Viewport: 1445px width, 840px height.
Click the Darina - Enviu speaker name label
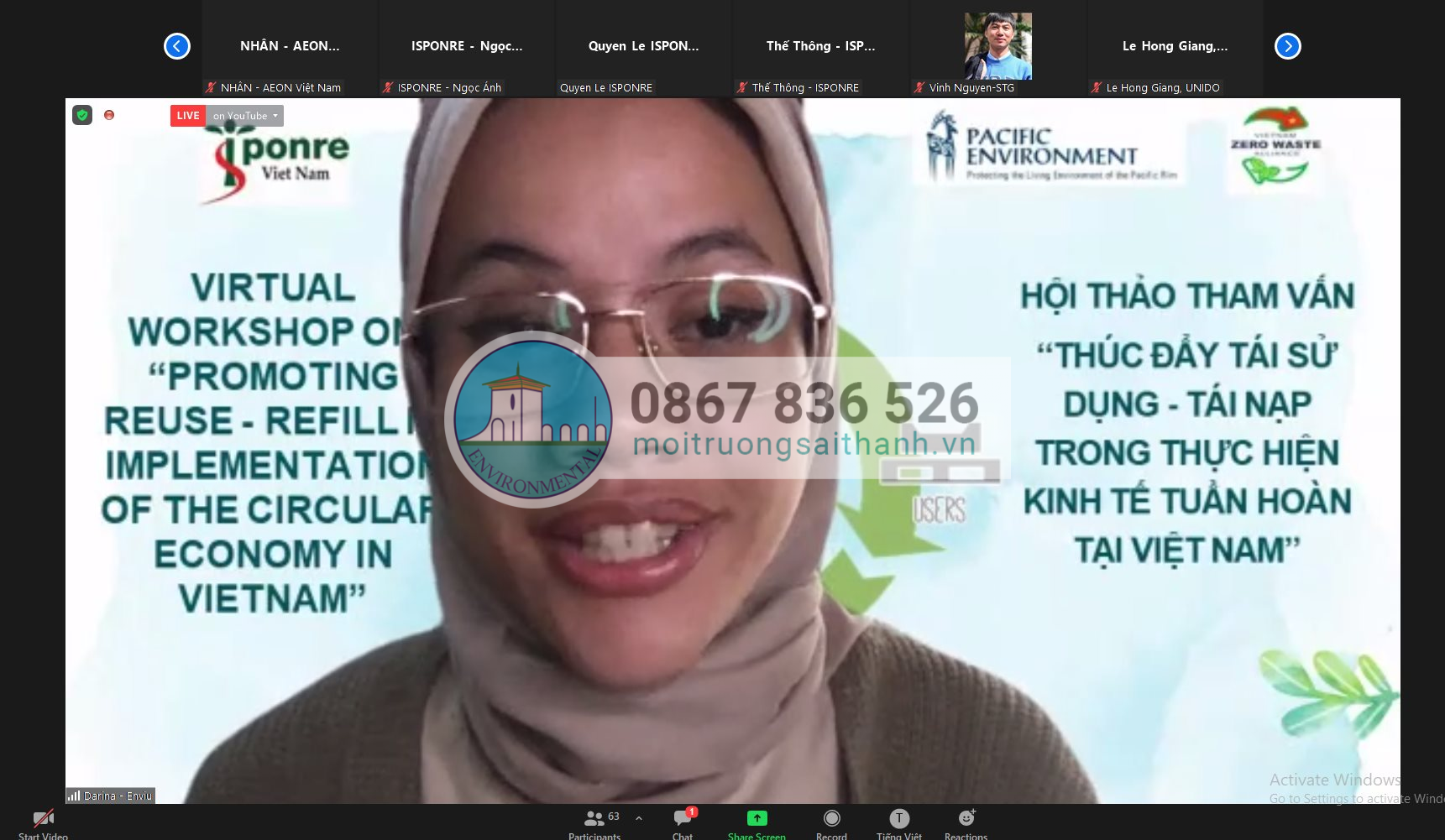[113, 796]
